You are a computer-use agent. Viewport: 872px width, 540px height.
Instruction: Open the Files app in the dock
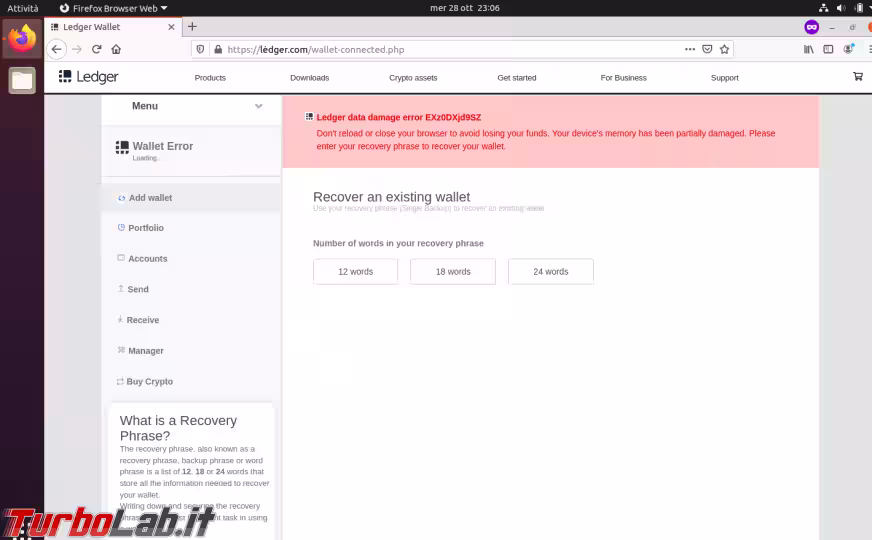(x=22, y=81)
